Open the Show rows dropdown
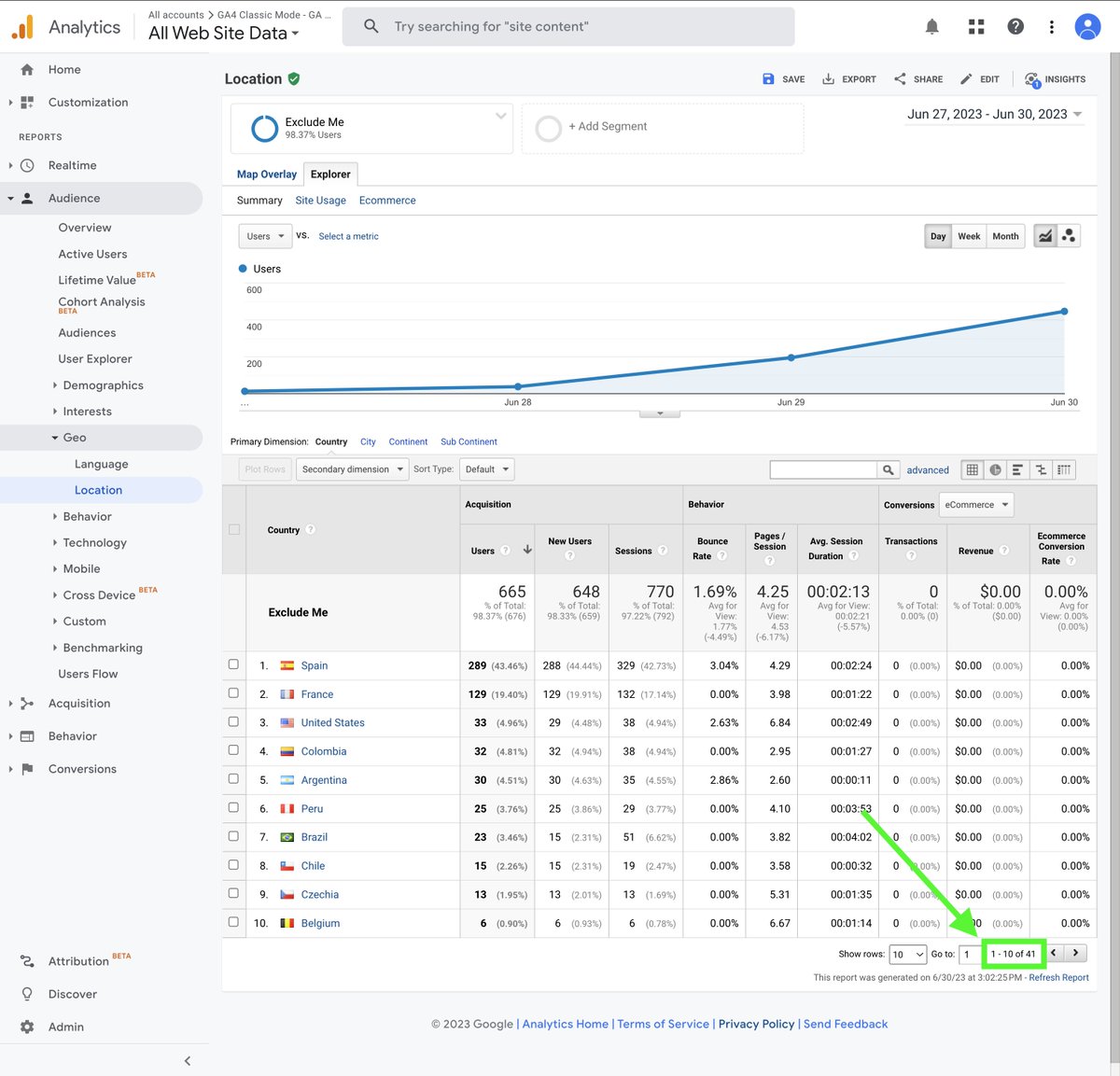Viewport: 1120px width, 1076px height. pos(907,954)
